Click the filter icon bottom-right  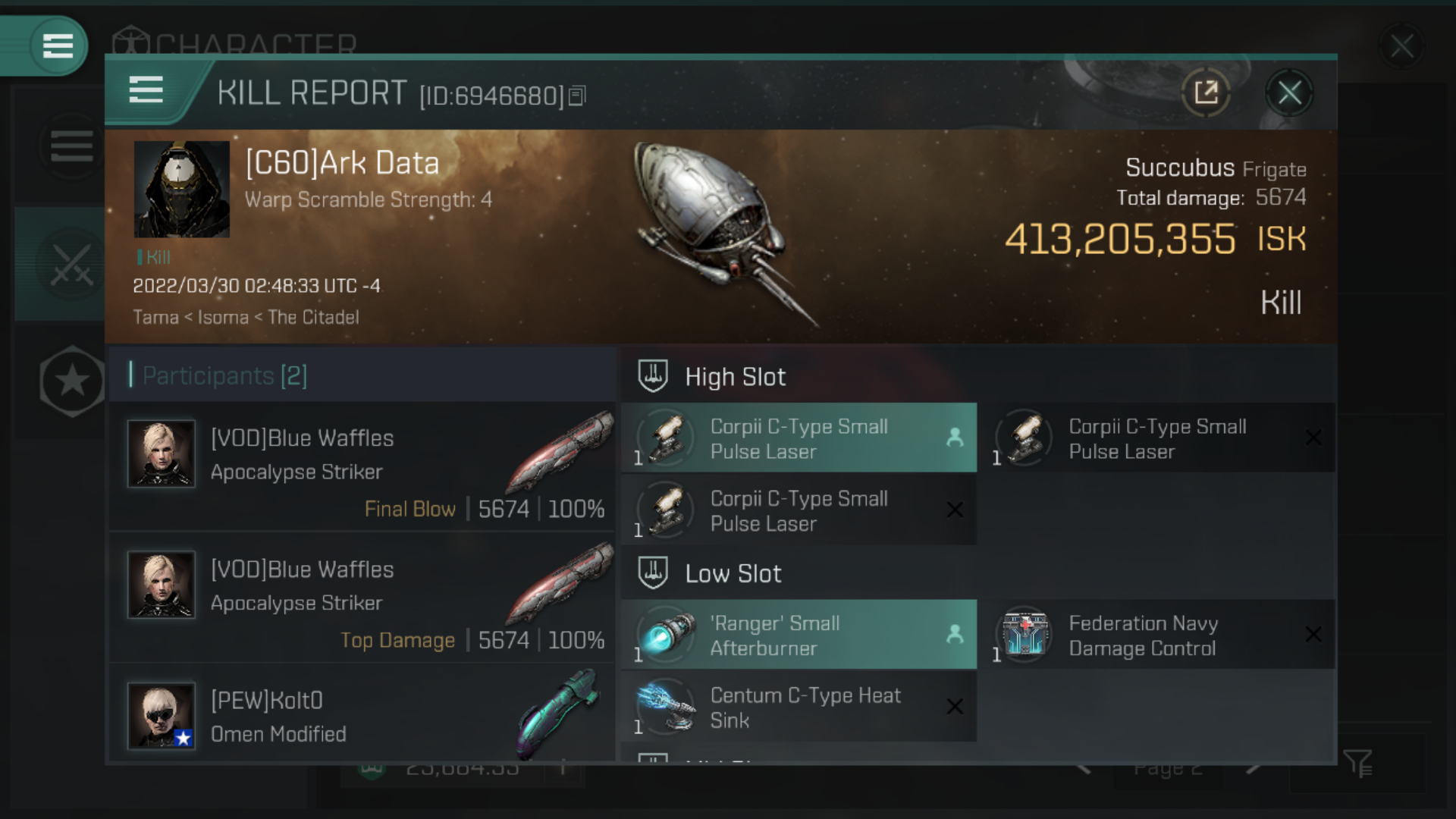[x=1358, y=764]
